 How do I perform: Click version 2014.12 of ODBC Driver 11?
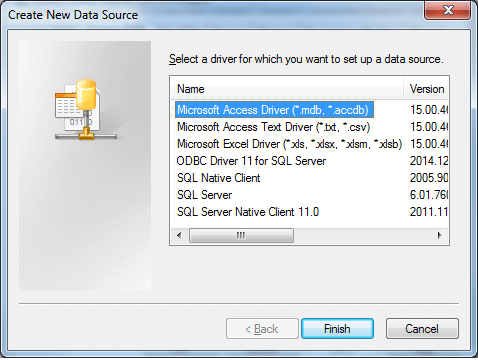click(429, 161)
